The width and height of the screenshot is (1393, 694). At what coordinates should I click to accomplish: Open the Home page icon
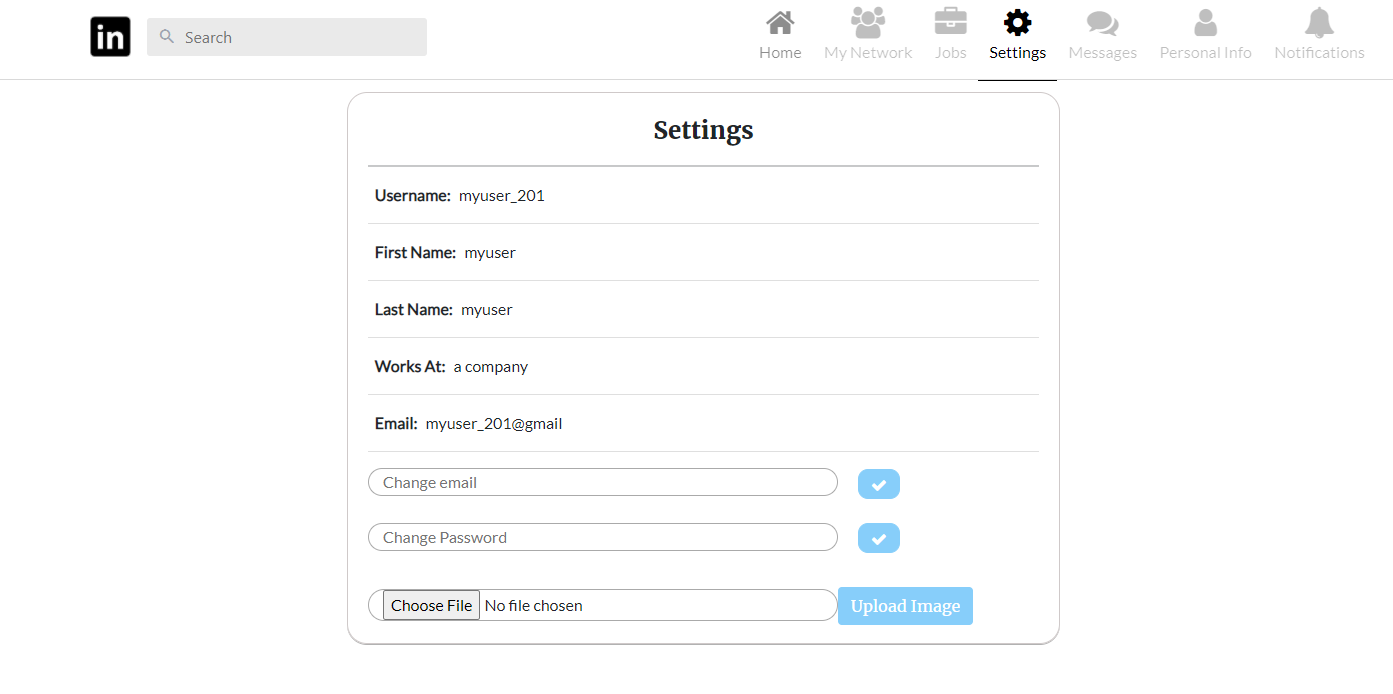(779, 20)
